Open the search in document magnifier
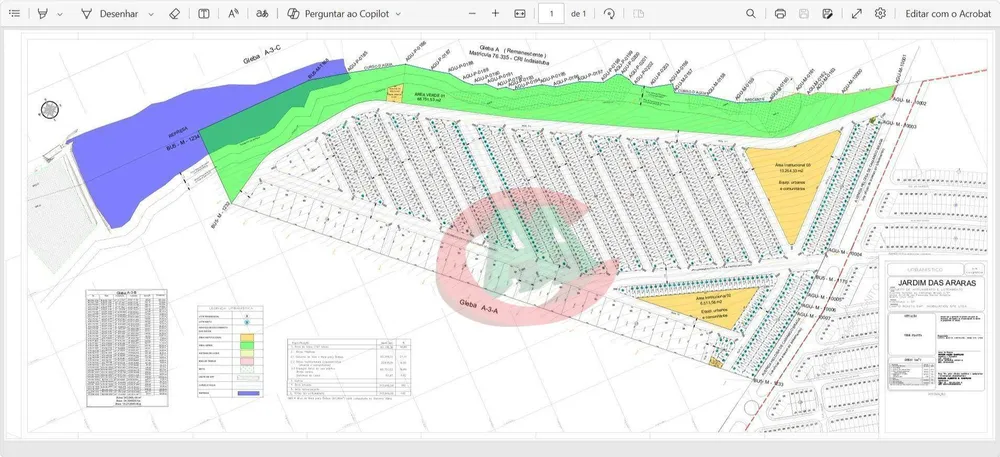The height and width of the screenshot is (457, 1000). tap(751, 13)
